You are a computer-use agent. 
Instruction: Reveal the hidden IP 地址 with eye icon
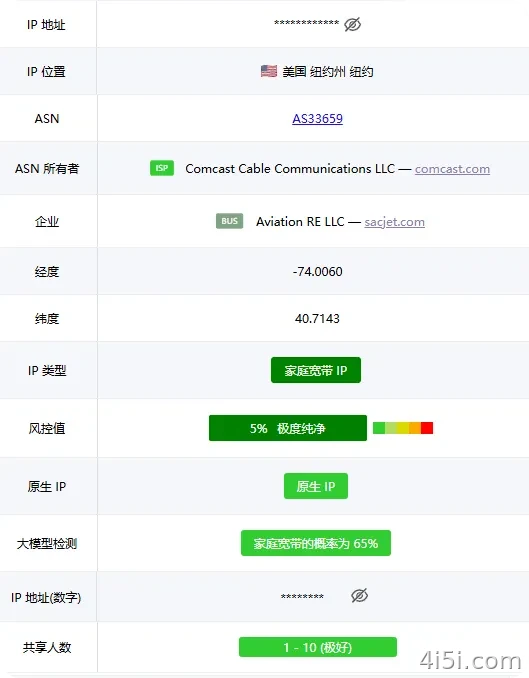click(353, 25)
